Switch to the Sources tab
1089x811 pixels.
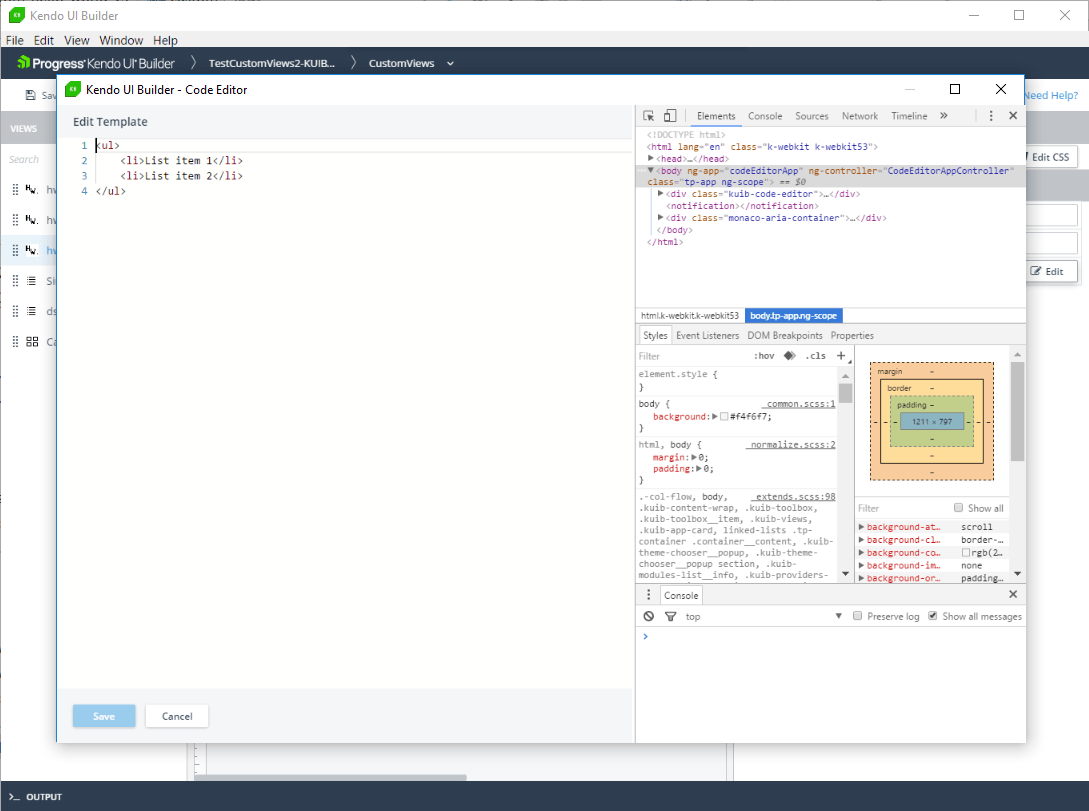point(812,116)
